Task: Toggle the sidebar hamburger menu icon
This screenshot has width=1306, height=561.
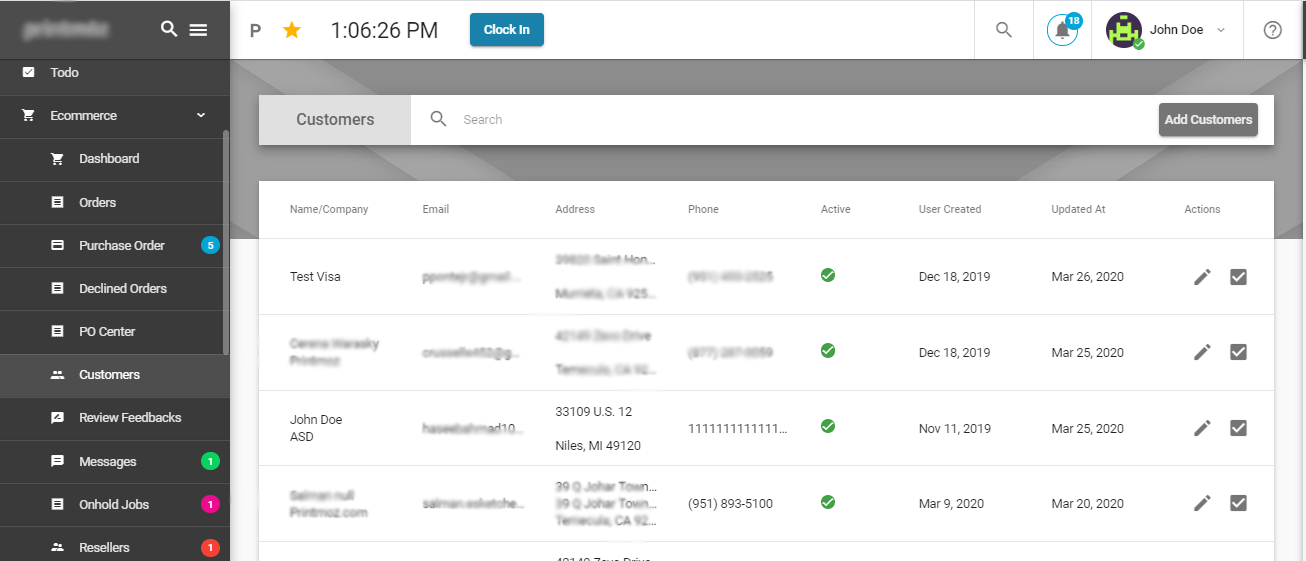Action: 198,30
